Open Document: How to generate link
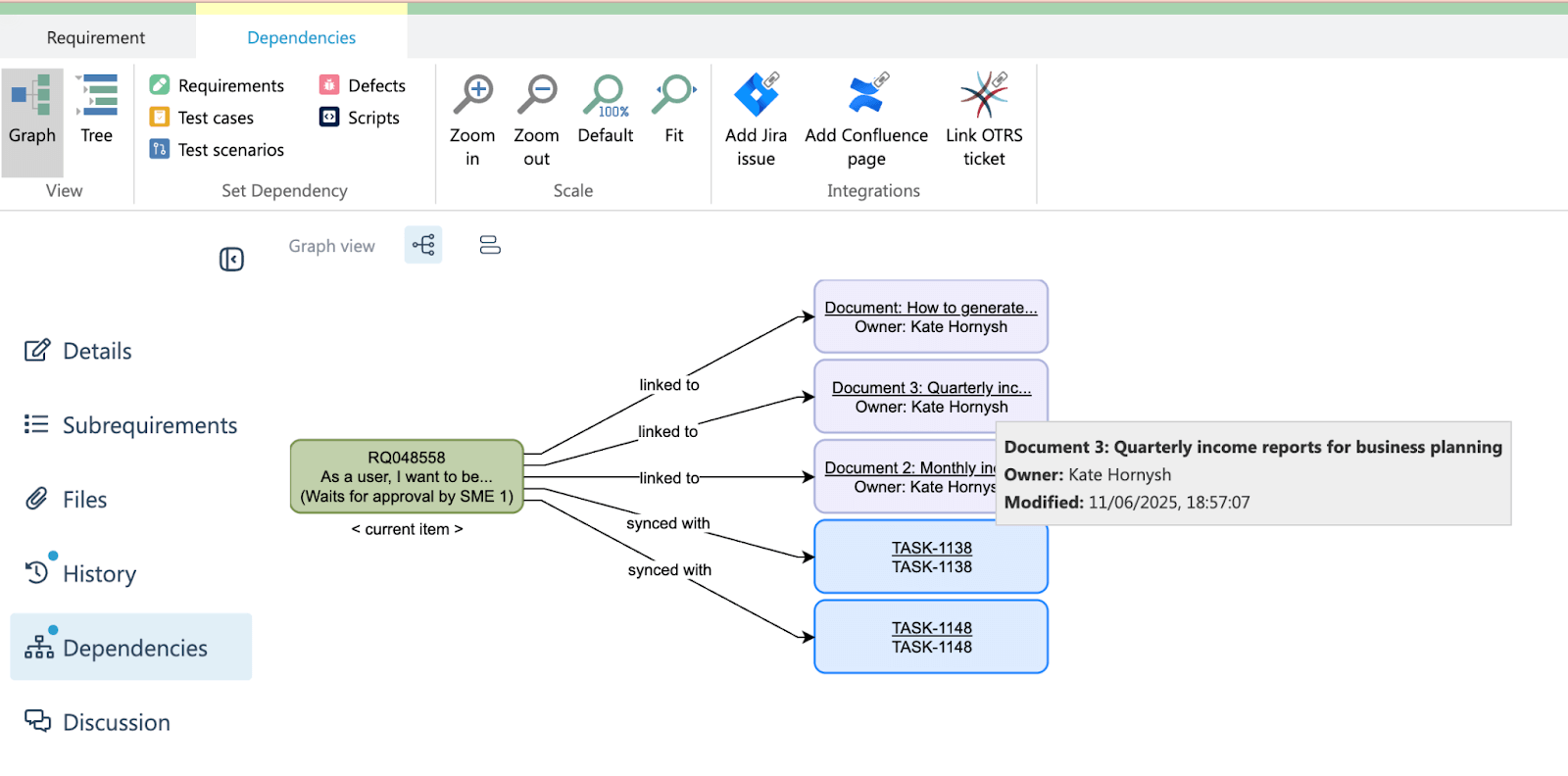1568x776 pixels. point(930,308)
